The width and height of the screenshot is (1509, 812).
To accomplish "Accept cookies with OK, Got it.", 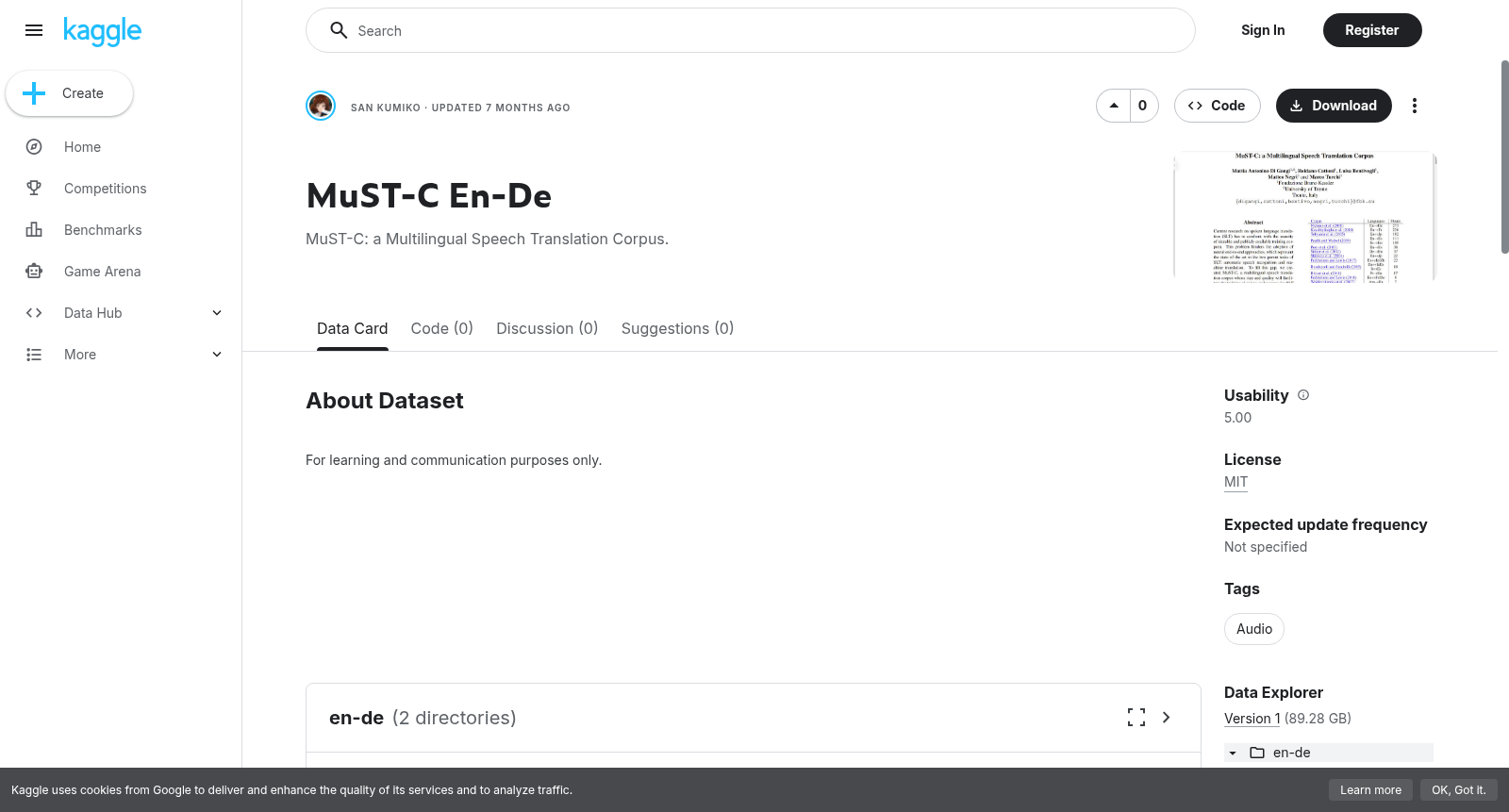I will point(1459,790).
